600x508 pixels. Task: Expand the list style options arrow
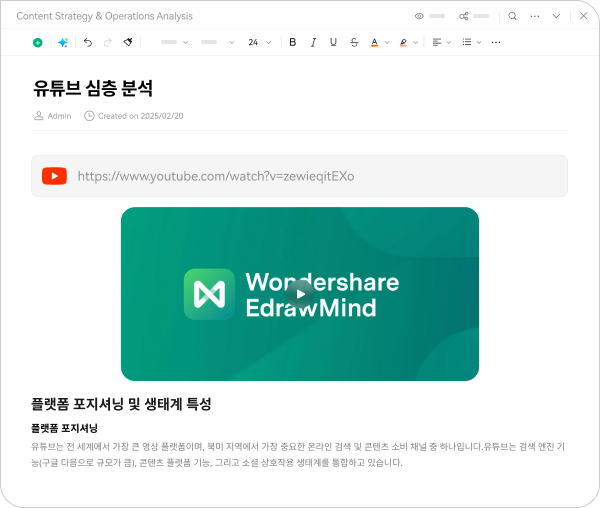pyautogui.click(x=479, y=42)
